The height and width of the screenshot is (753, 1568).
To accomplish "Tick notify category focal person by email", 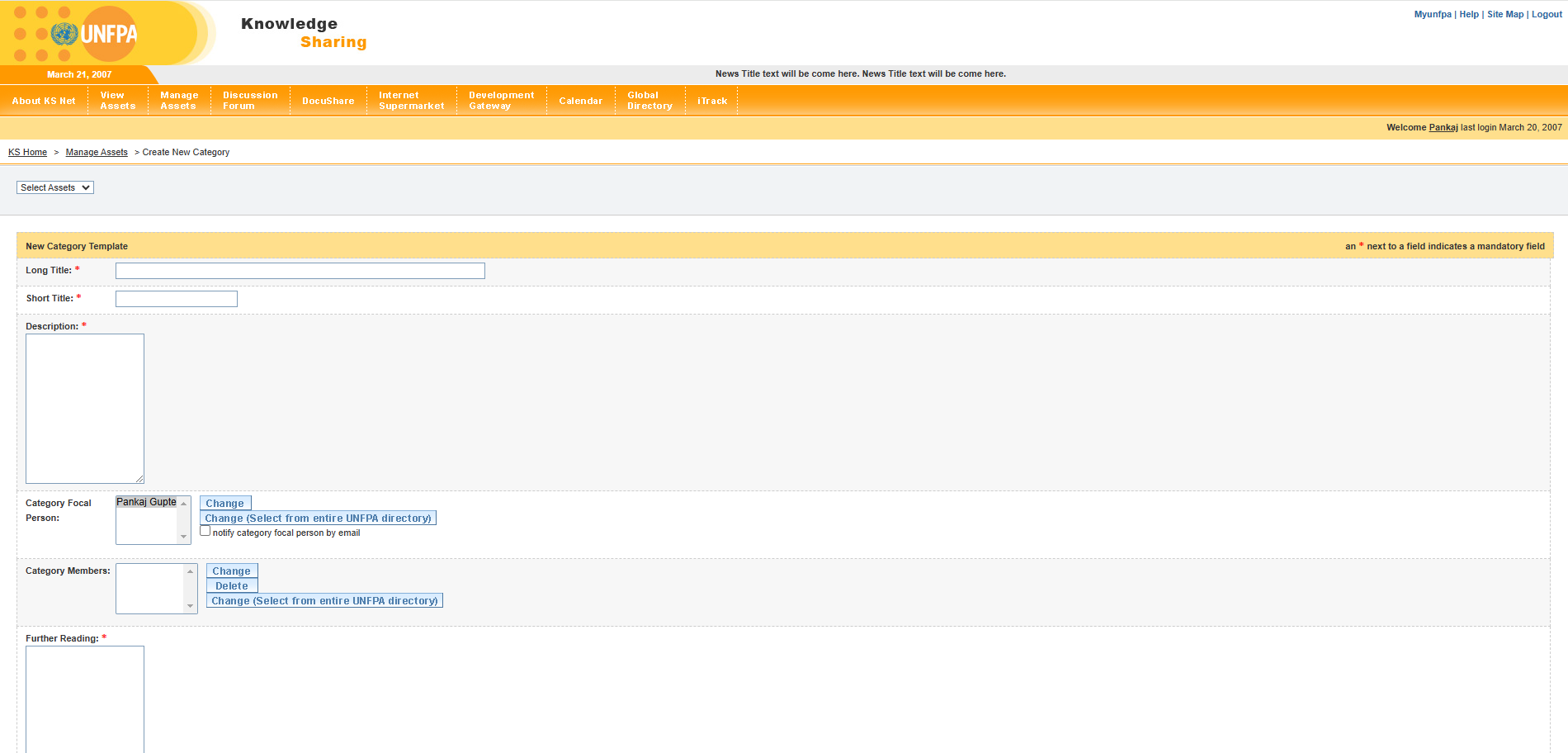I will click(205, 532).
